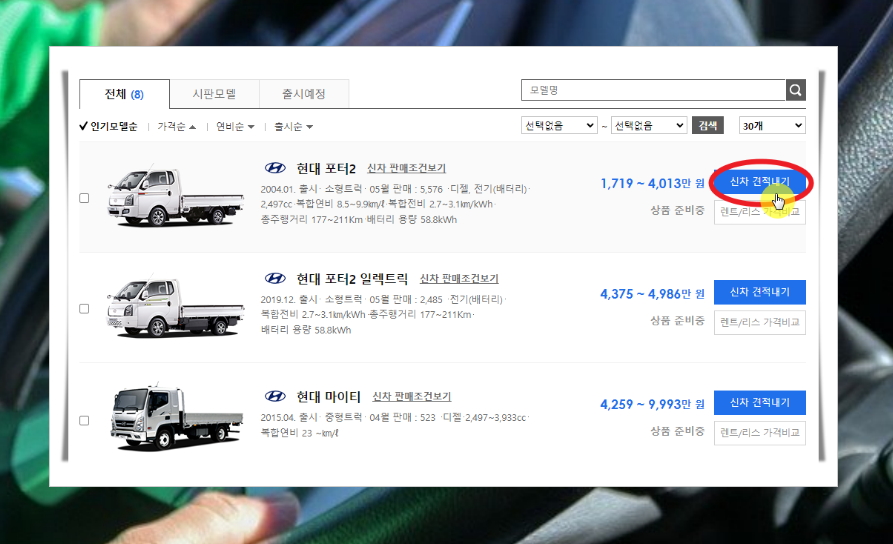Switch to the 출시예정 tab
This screenshot has width=893, height=544.
(304, 94)
